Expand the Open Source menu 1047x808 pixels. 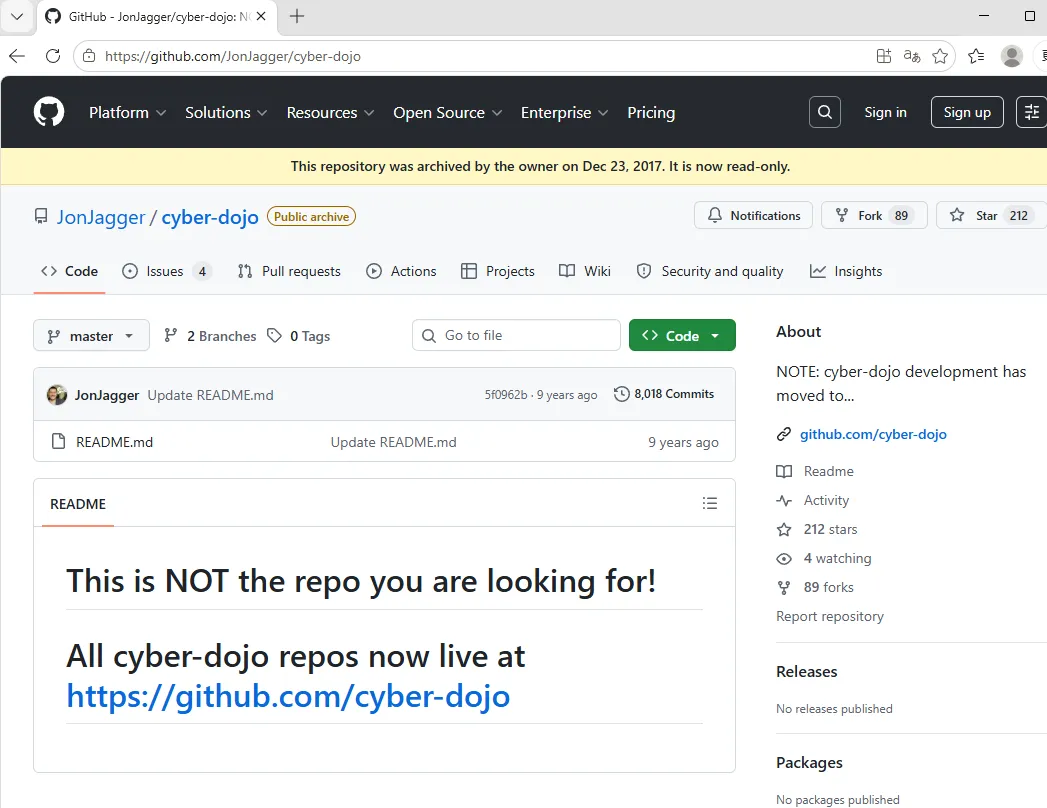click(447, 112)
